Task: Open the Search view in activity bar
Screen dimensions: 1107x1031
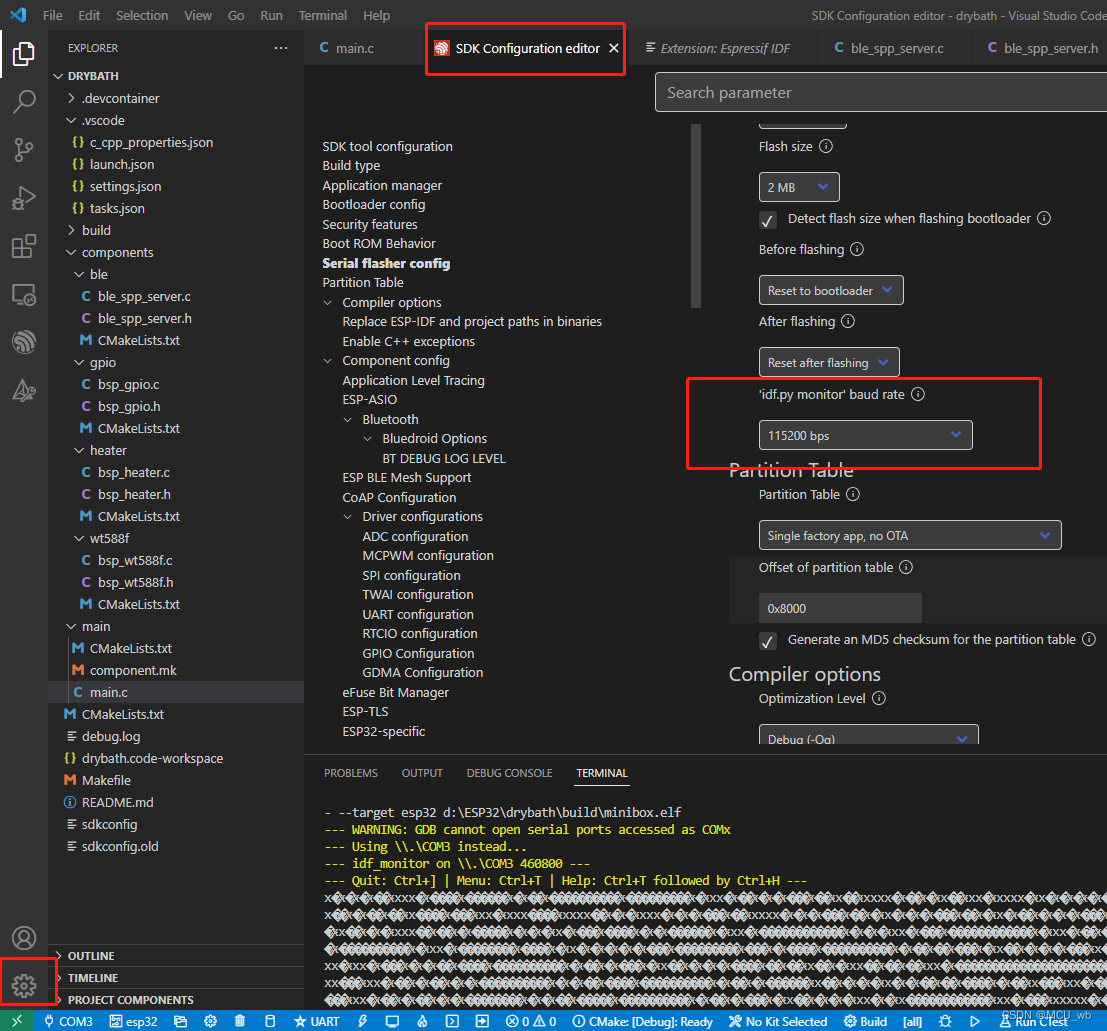Action: click(x=24, y=102)
